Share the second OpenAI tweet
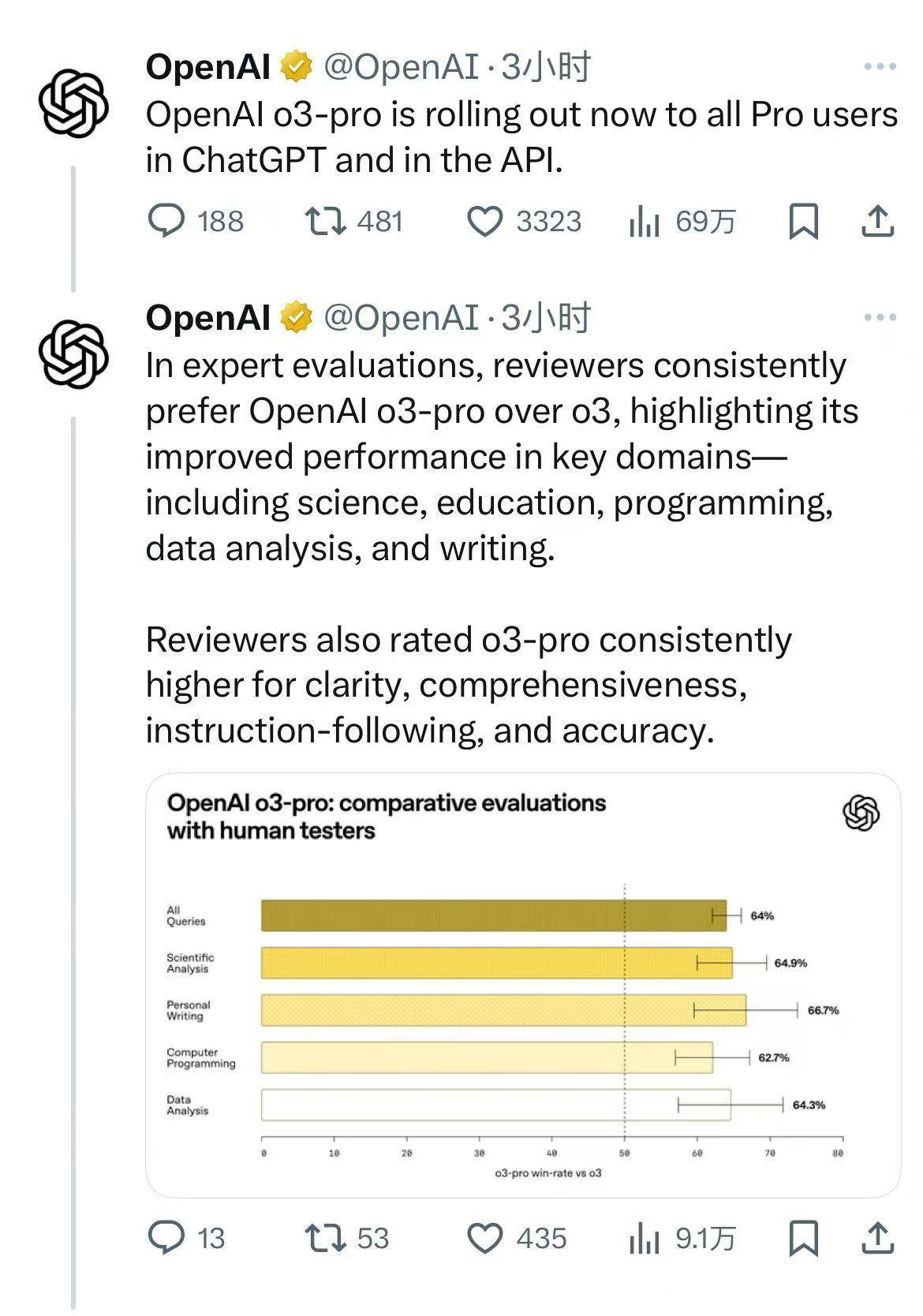This screenshot has width=923, height=1316. [877, 1238]
